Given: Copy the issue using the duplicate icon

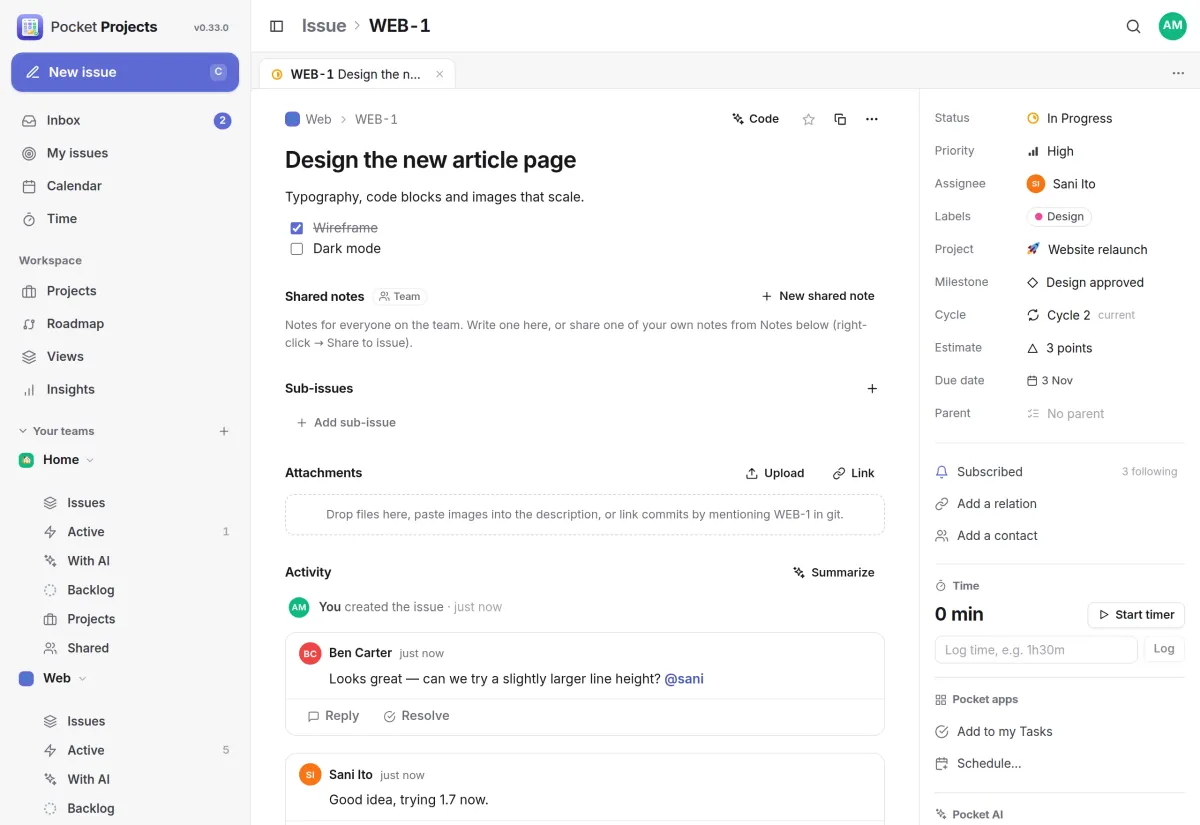Looking at the screenshot, I should click(x=840, y=119).
